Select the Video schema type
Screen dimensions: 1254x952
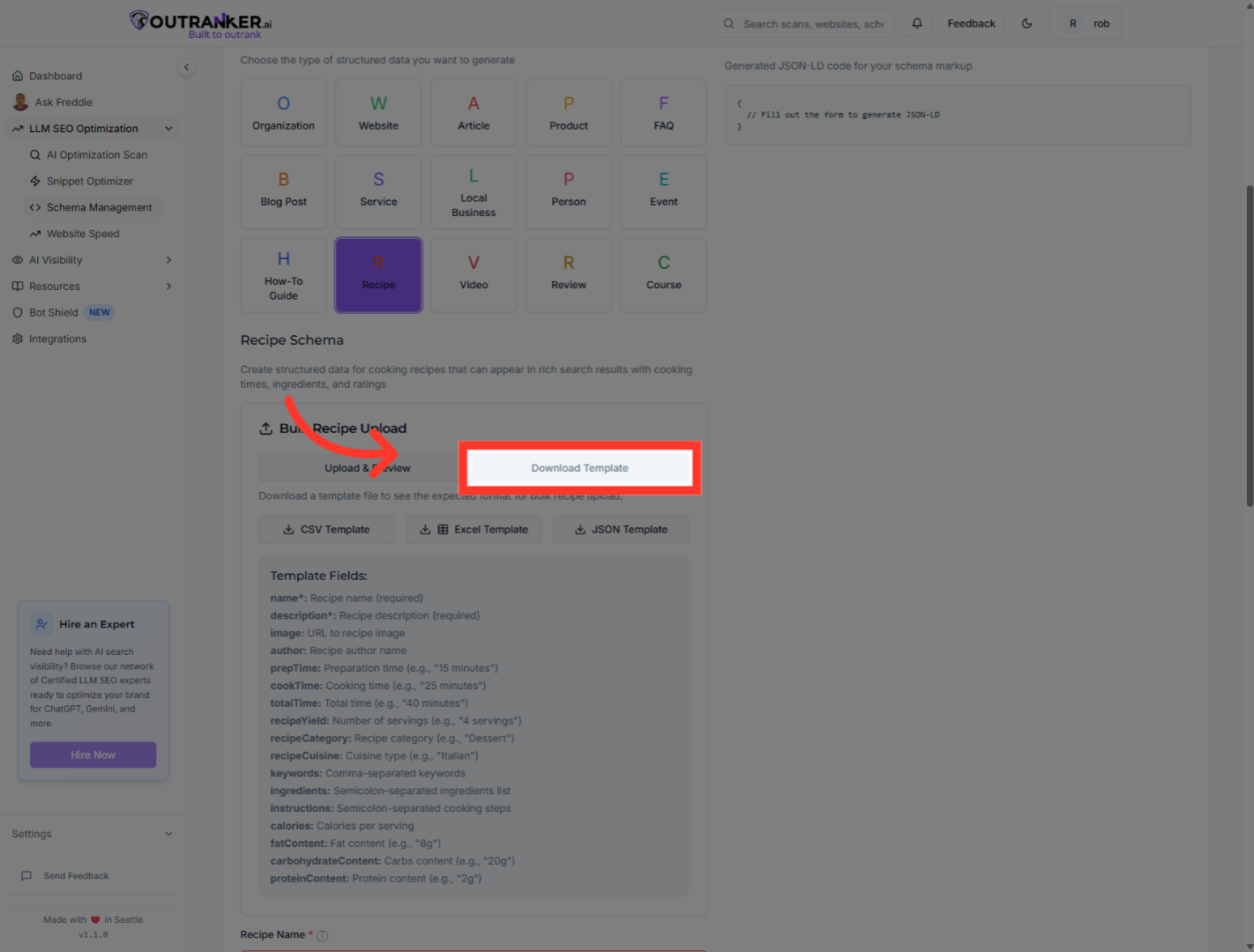[474, 275]
